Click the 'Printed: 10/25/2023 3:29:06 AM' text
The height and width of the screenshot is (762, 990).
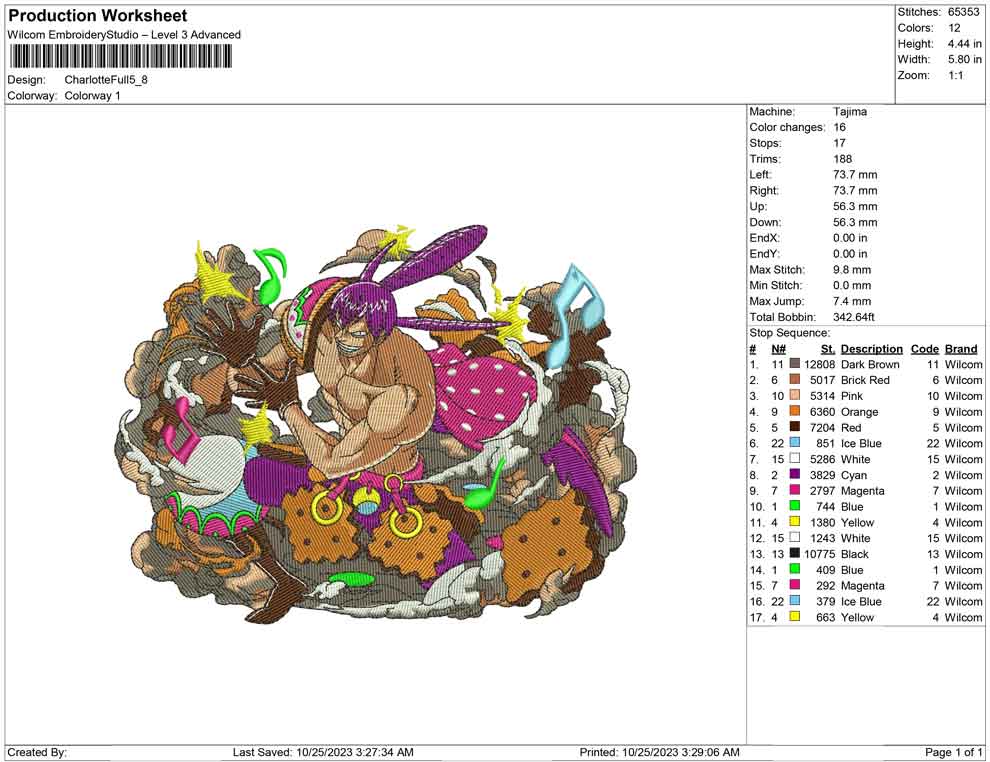[659, 753]
